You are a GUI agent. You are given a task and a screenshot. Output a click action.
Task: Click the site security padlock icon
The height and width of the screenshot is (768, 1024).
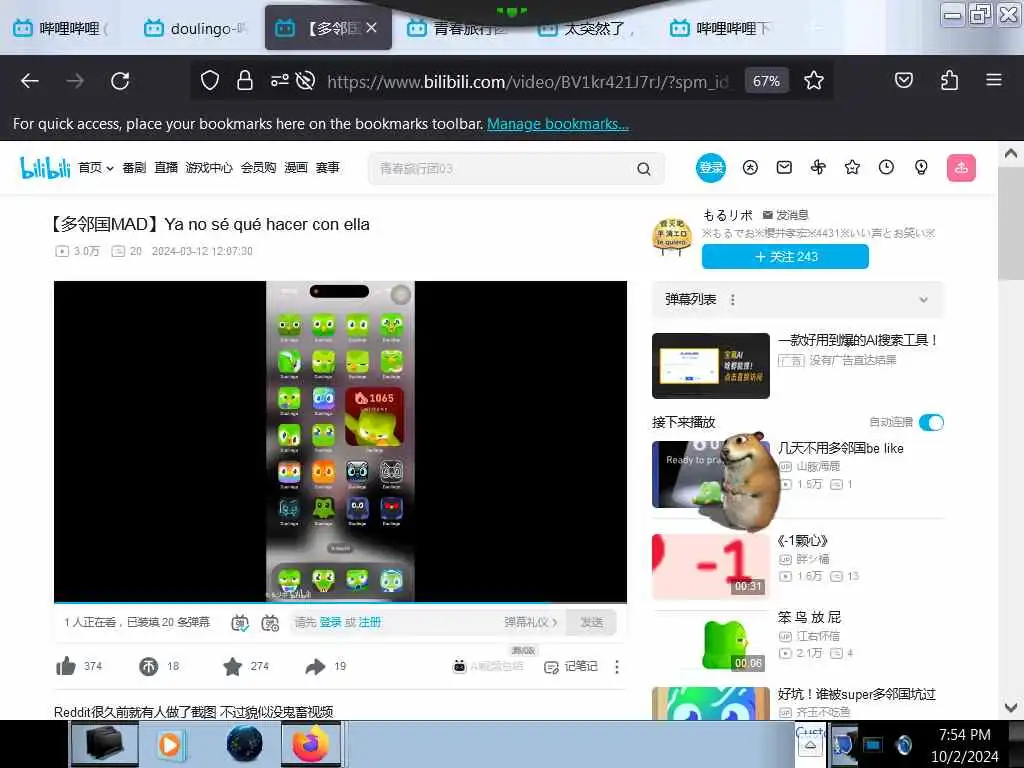(x=245, y=81)
